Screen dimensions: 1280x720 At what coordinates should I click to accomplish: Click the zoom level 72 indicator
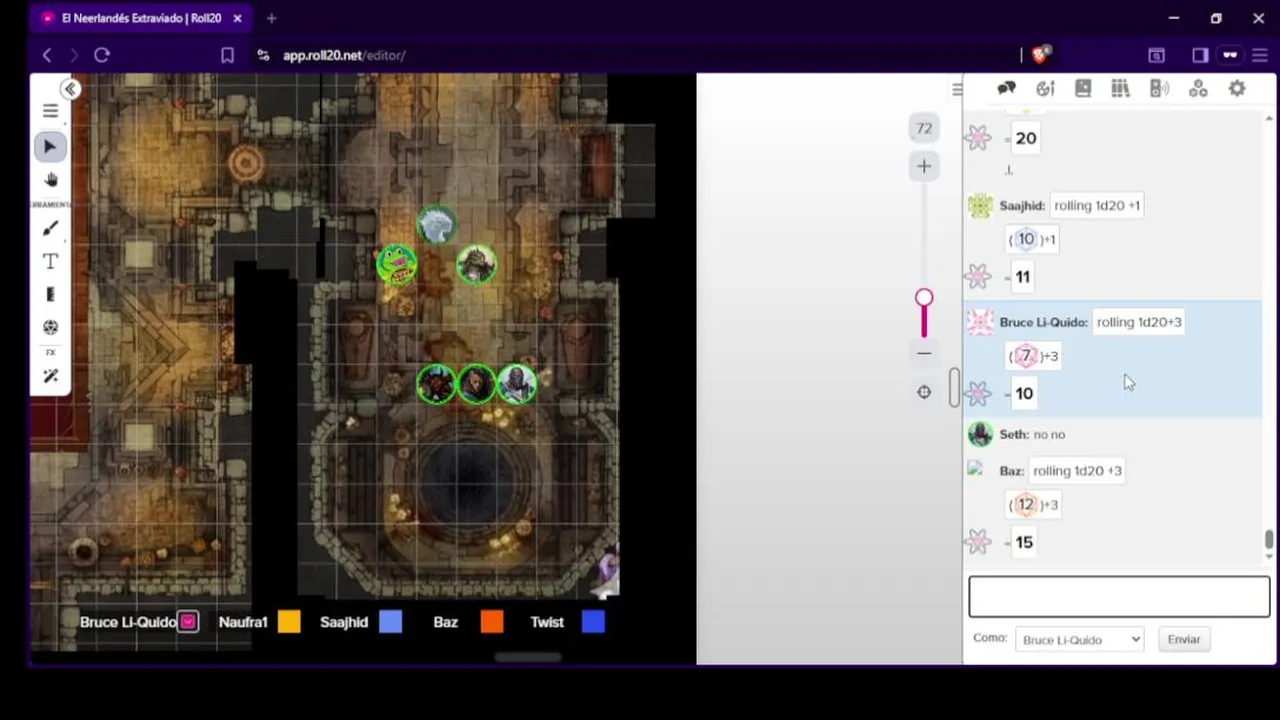(924, 128)
